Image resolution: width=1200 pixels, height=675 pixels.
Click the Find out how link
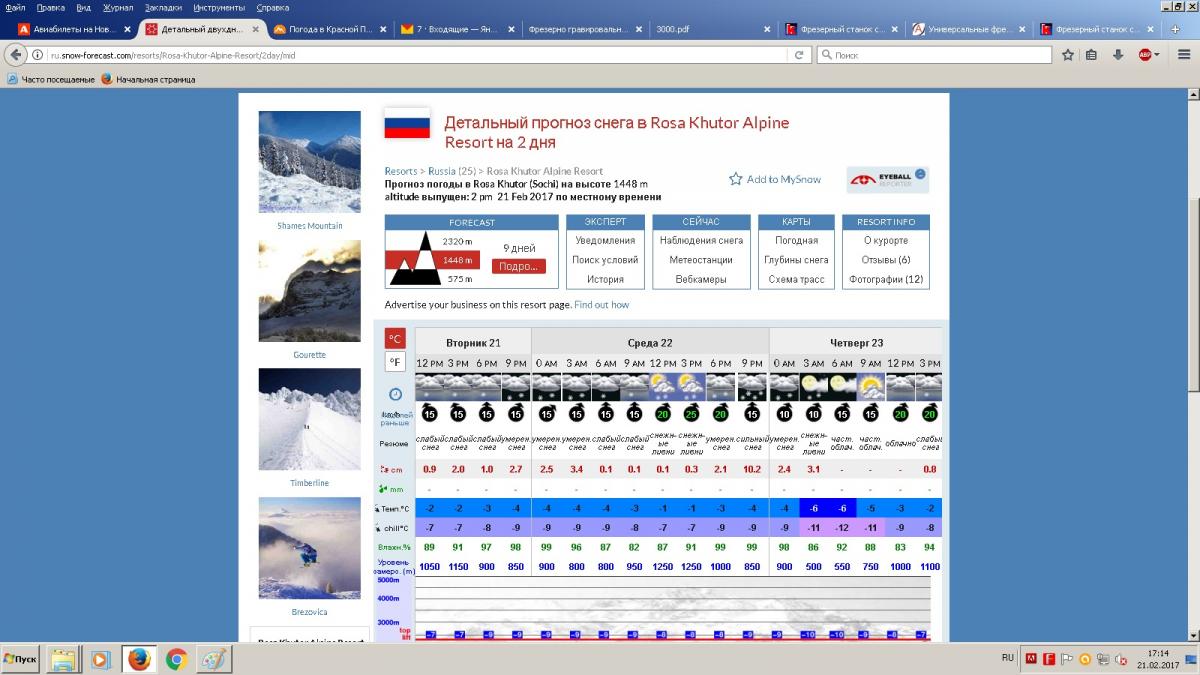point(602,304)
